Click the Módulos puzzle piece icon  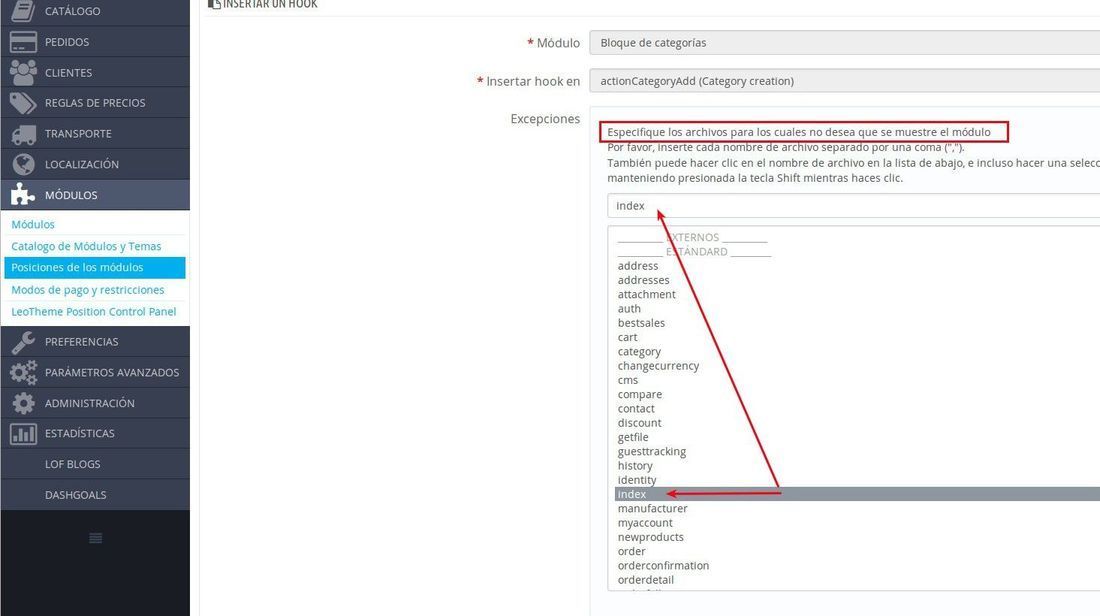point(22,194)
